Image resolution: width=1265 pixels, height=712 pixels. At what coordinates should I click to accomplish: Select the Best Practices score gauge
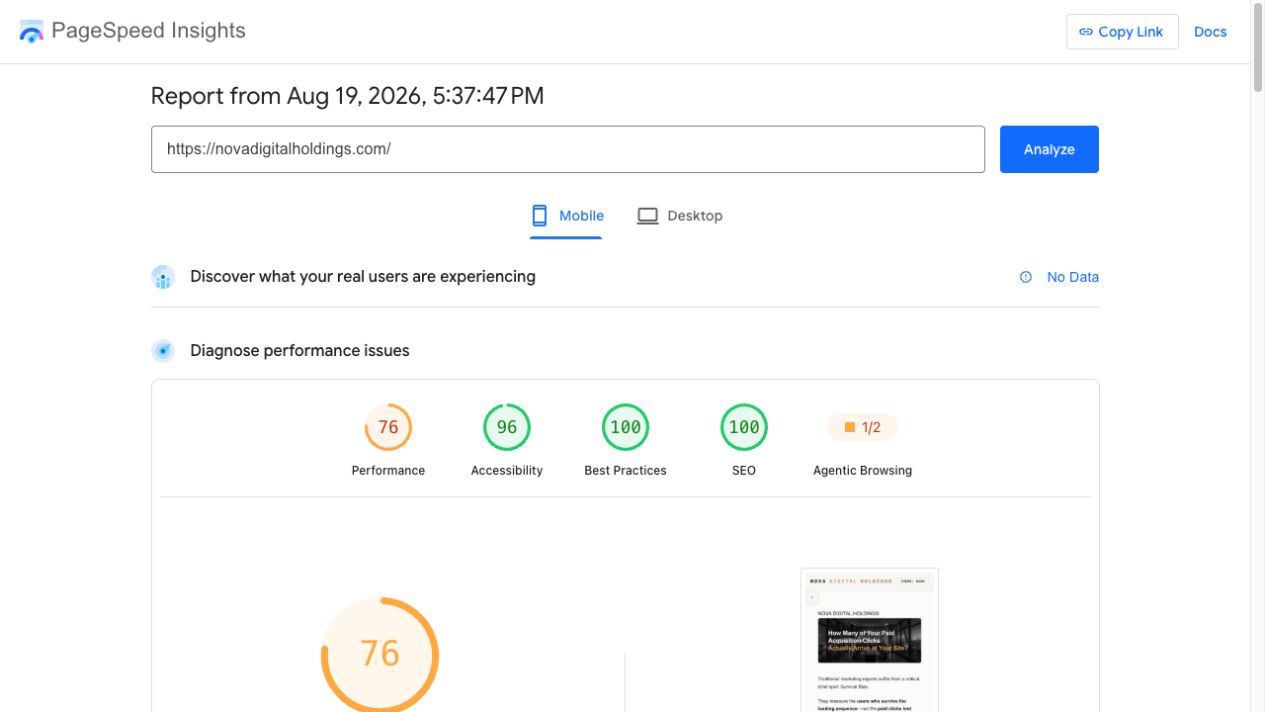tap(625, 427)
